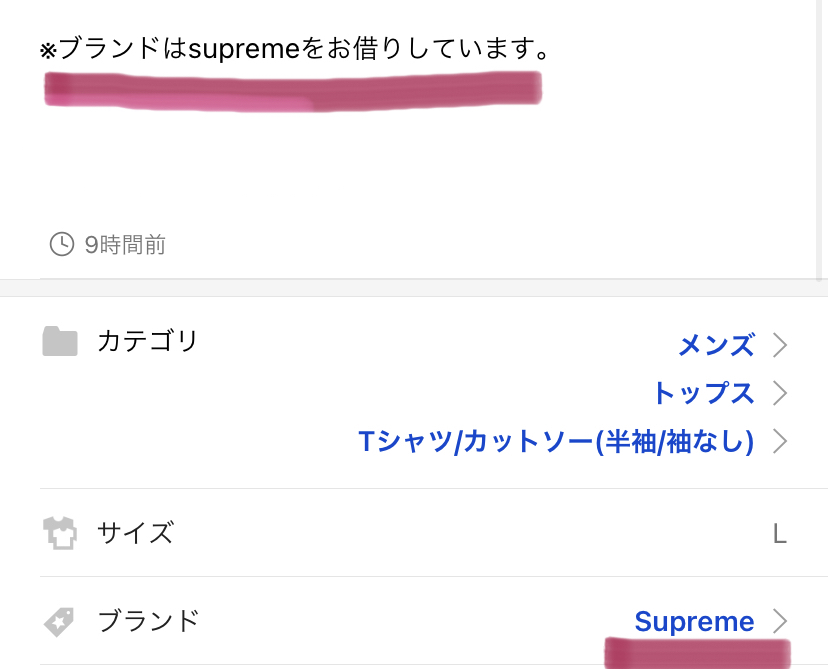Click the gray folder icon beside カテゴリ
Screen dimensions: 828x669
tap(60, 342)
